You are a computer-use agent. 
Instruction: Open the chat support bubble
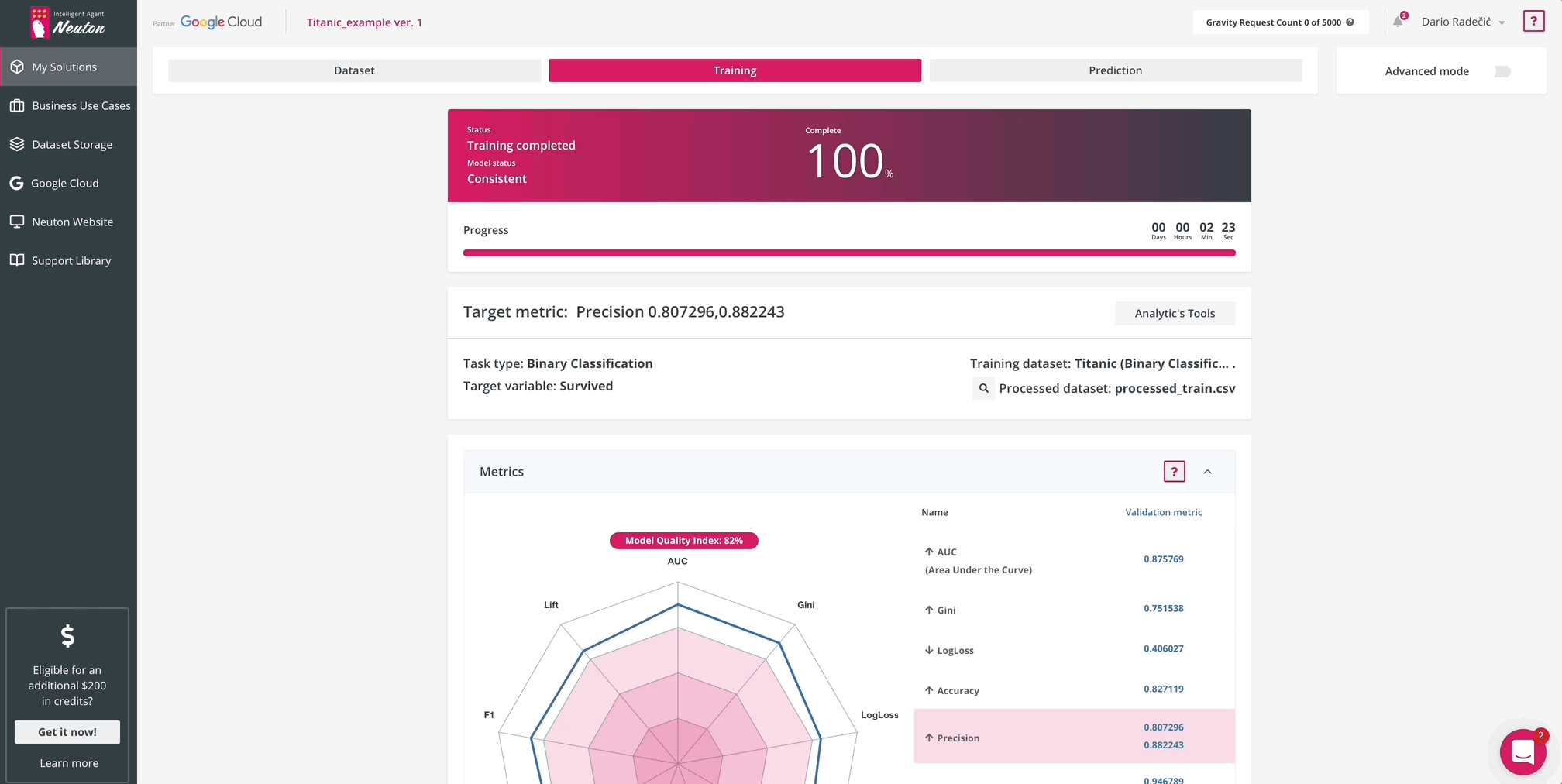[x=1522, y=751]
